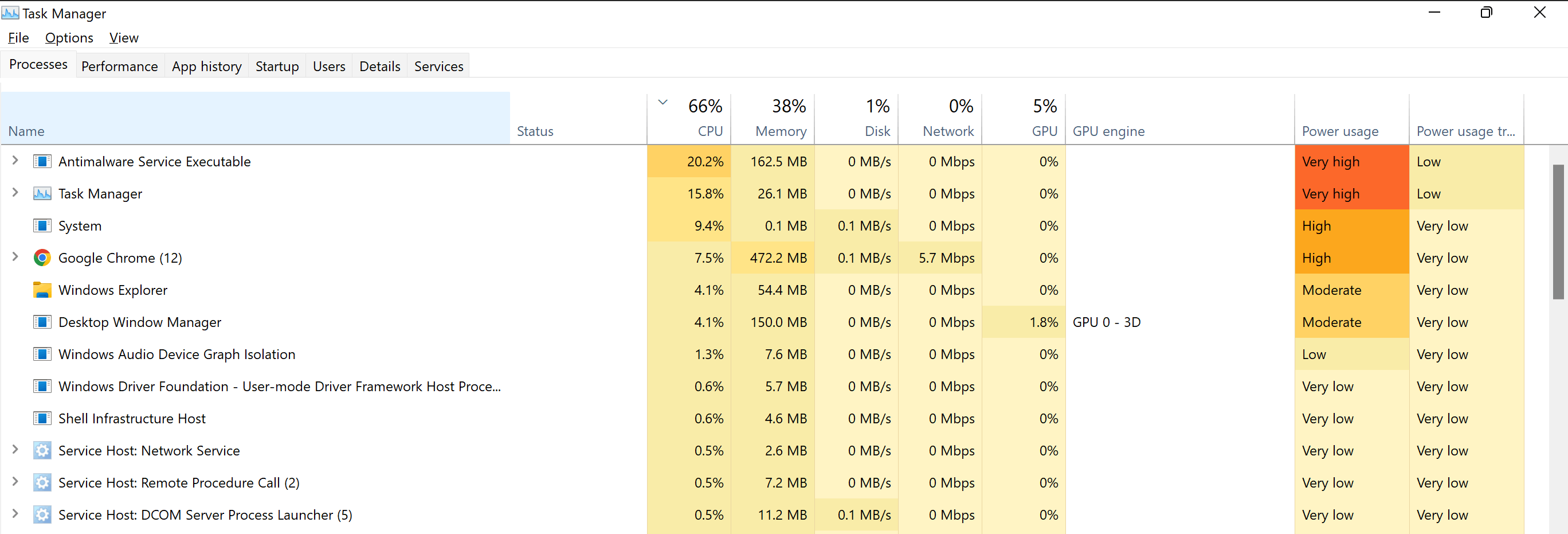1568x534 pixels.
Task: Click the Google Chrome icon
Action: pos(42,258)
